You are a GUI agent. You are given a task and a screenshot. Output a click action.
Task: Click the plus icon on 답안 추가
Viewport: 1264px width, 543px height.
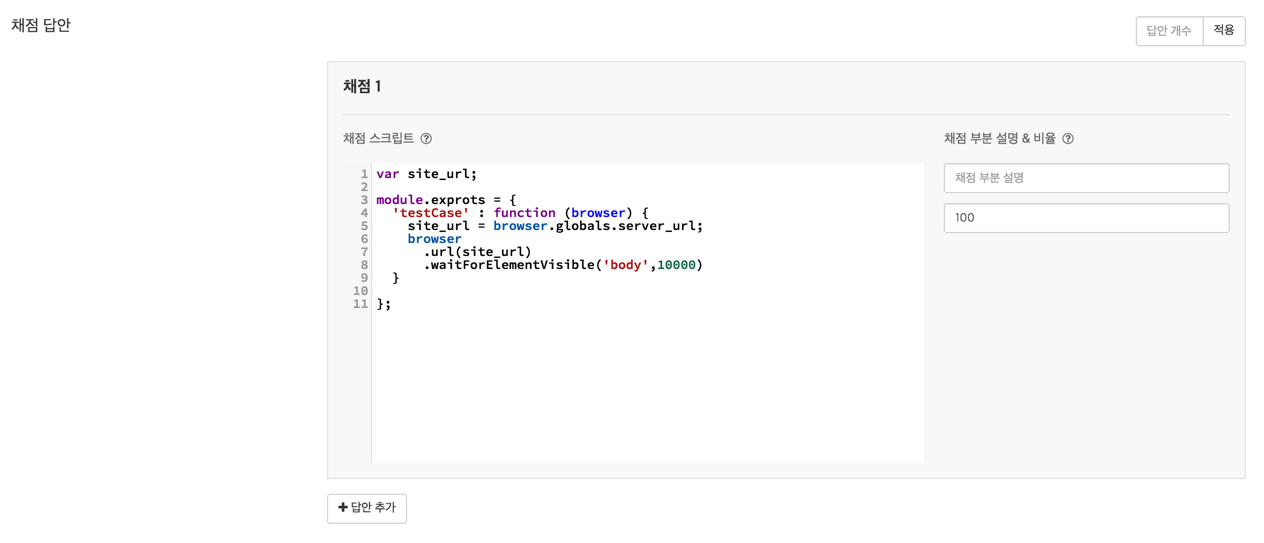[x=343, y=508]
